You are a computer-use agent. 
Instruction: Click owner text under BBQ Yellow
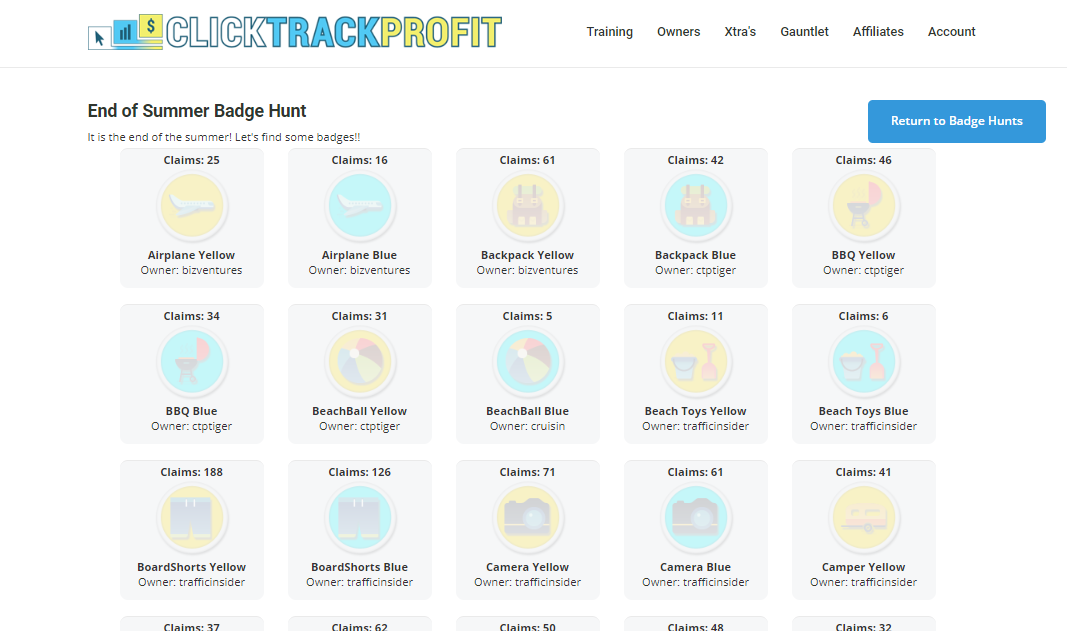(x=864, y=270)
